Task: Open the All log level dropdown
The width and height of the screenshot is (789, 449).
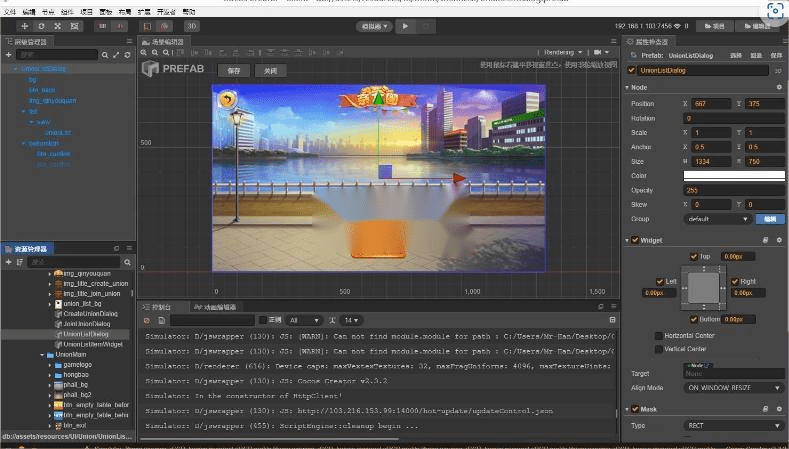Action: [304, 320]
